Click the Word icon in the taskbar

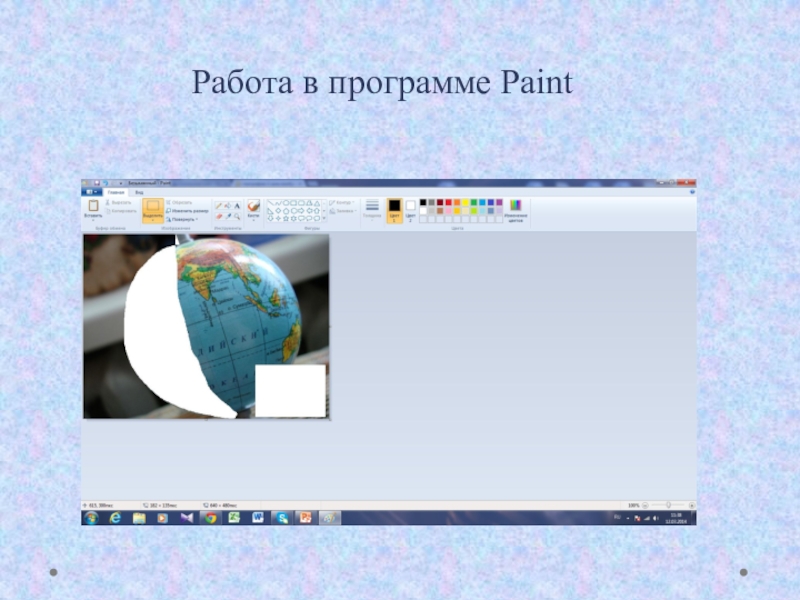(x=258, y=518)
